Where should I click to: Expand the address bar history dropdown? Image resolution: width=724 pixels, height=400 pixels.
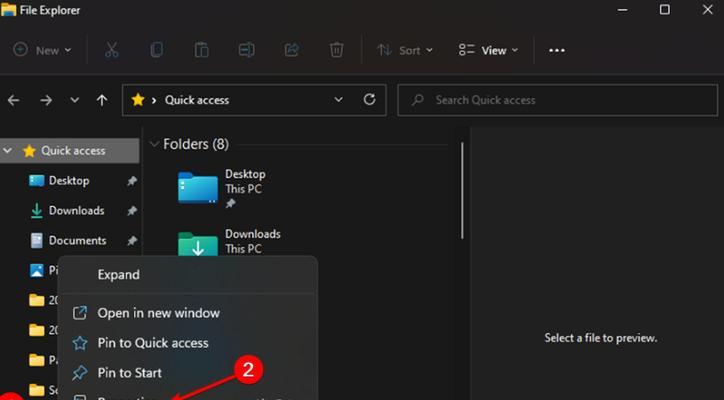[338, 100]
